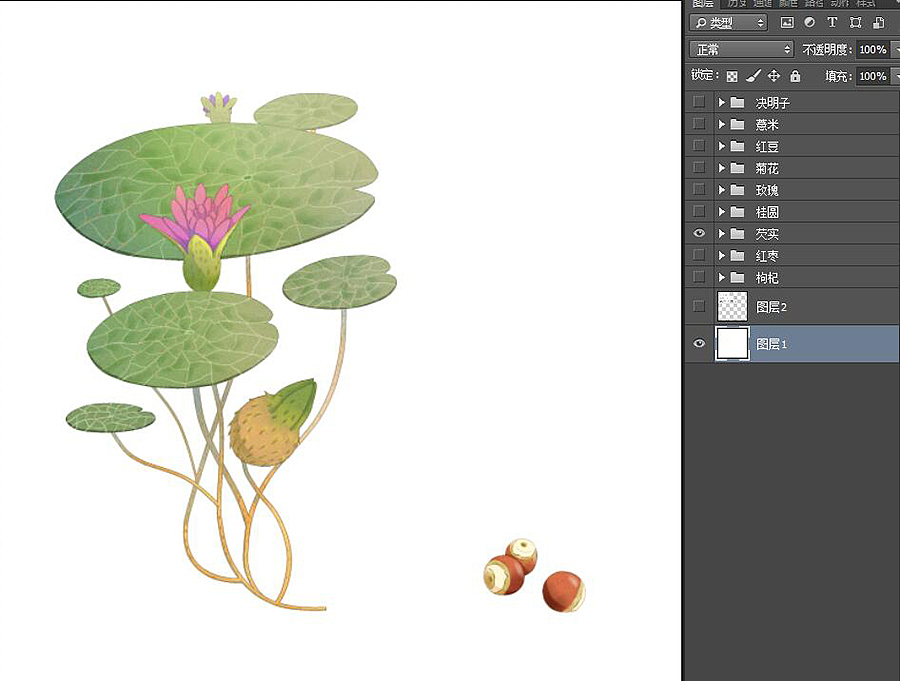
Task: Select the 芡实 group name
Action: pos(767,234)
